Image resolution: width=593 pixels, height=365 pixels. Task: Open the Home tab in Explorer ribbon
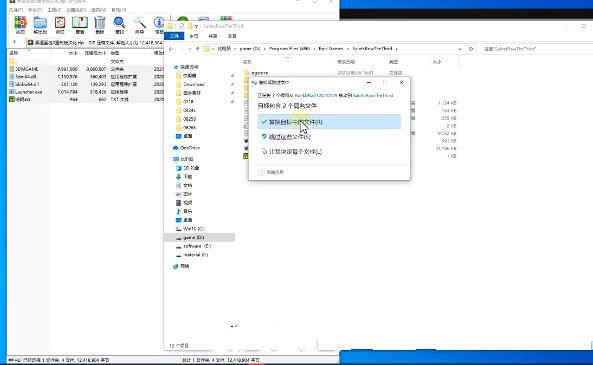(194, 36)
